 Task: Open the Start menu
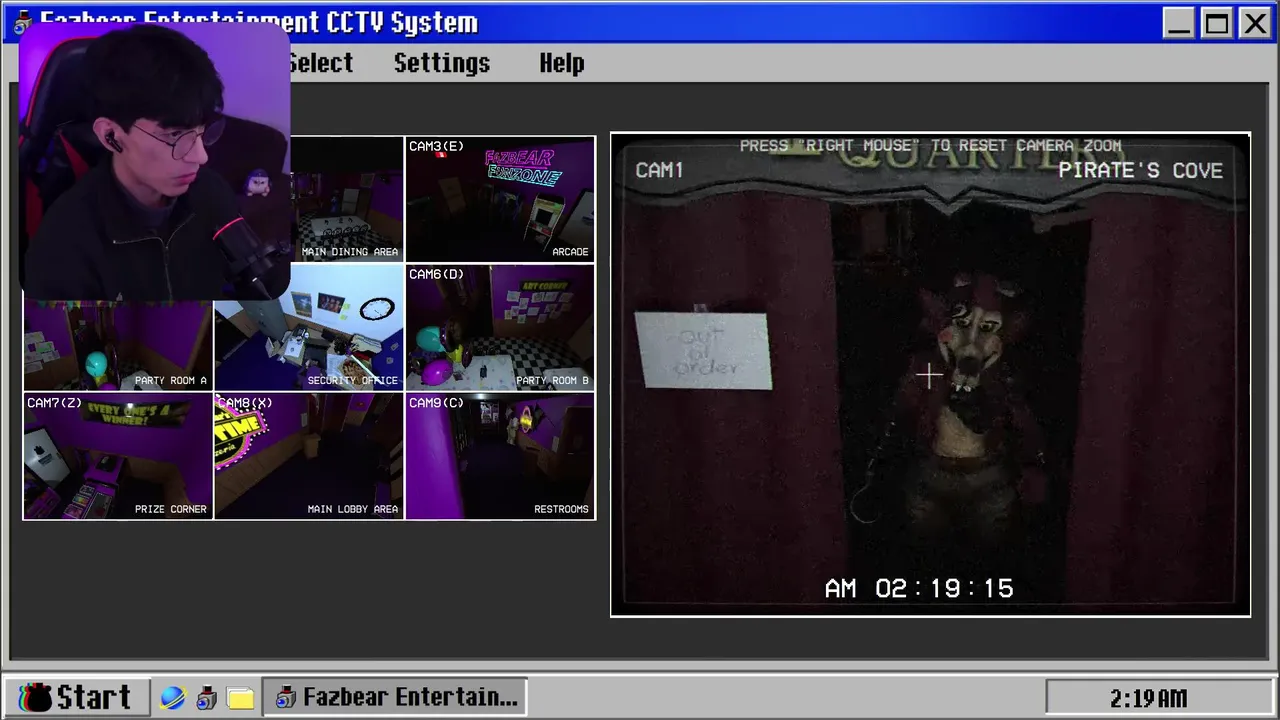click(x=76, y=697)
